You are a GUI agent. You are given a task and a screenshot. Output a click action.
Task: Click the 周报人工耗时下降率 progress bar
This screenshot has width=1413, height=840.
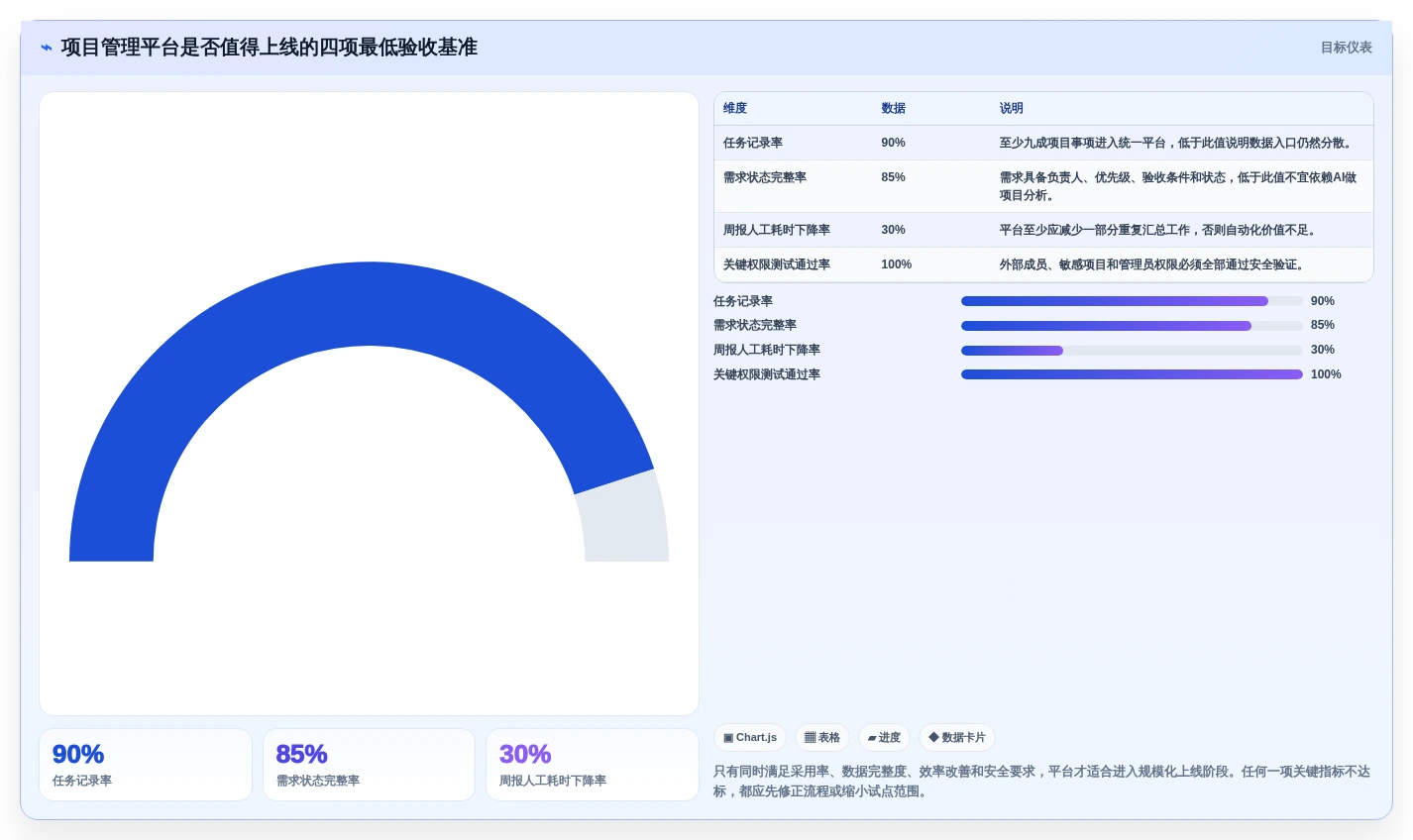(x=1132, y=351)
